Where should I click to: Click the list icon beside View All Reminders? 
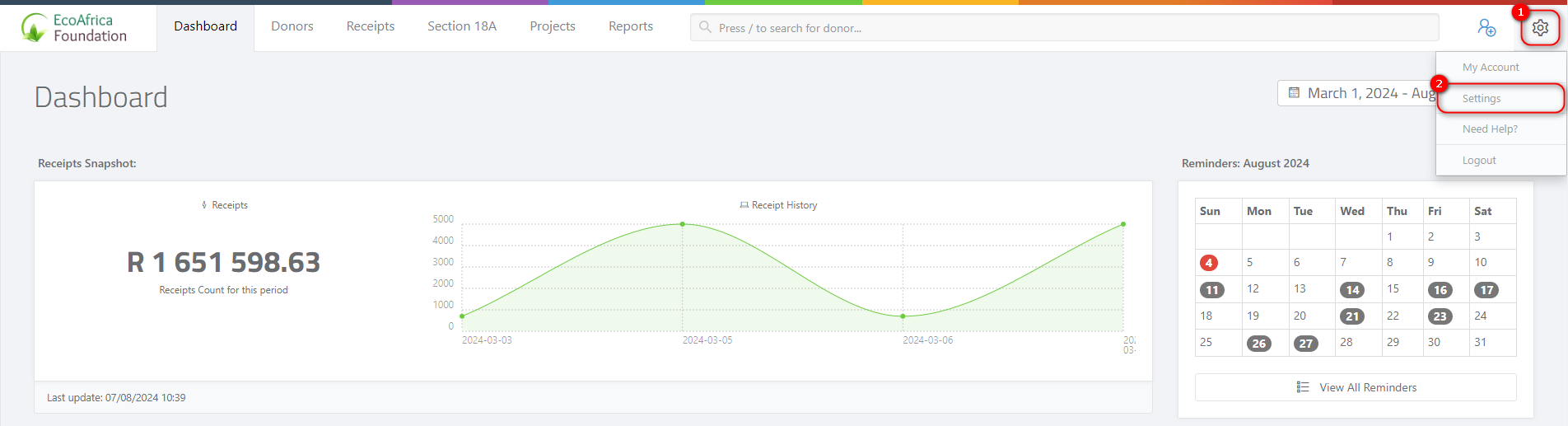click(1303, 387)
